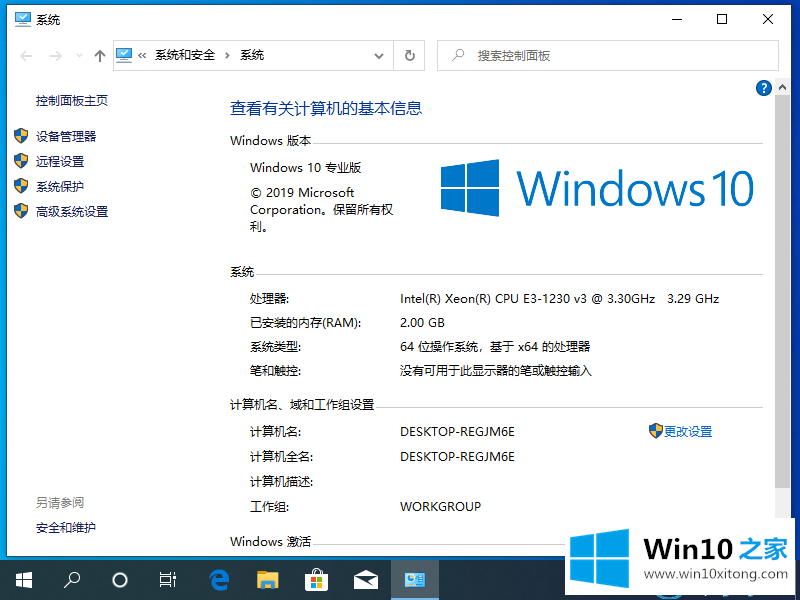Go up one level with up arrow
The height and width of the screenshot is (600, 800).
coord(100,56)
